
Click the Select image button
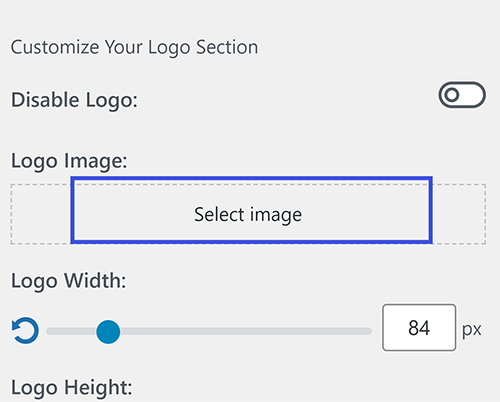point(252,210)
